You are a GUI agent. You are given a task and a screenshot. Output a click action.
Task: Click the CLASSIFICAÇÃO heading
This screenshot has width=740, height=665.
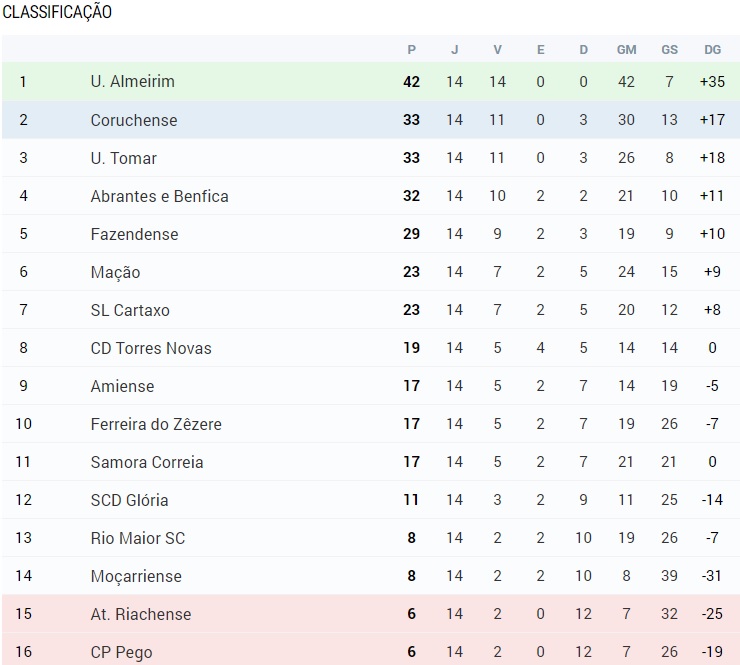tap(57, 13)
